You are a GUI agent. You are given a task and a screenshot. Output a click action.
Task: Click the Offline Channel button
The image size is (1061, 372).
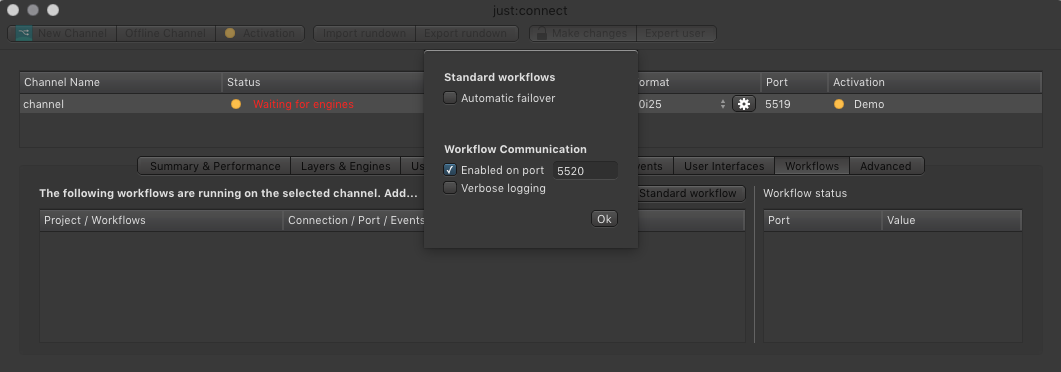tap(166, 33)
